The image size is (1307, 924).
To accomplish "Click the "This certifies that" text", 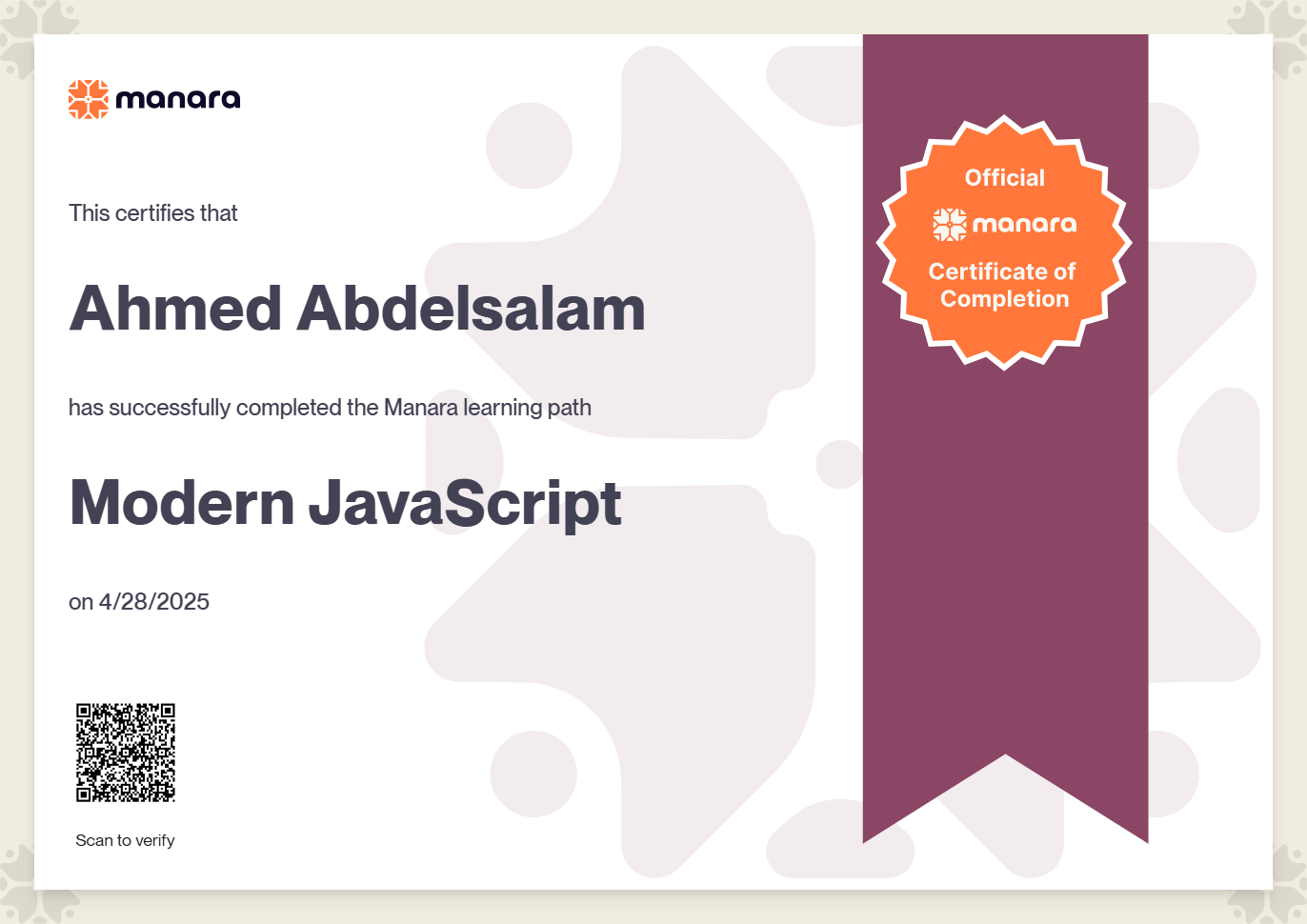I will point(153,213).
